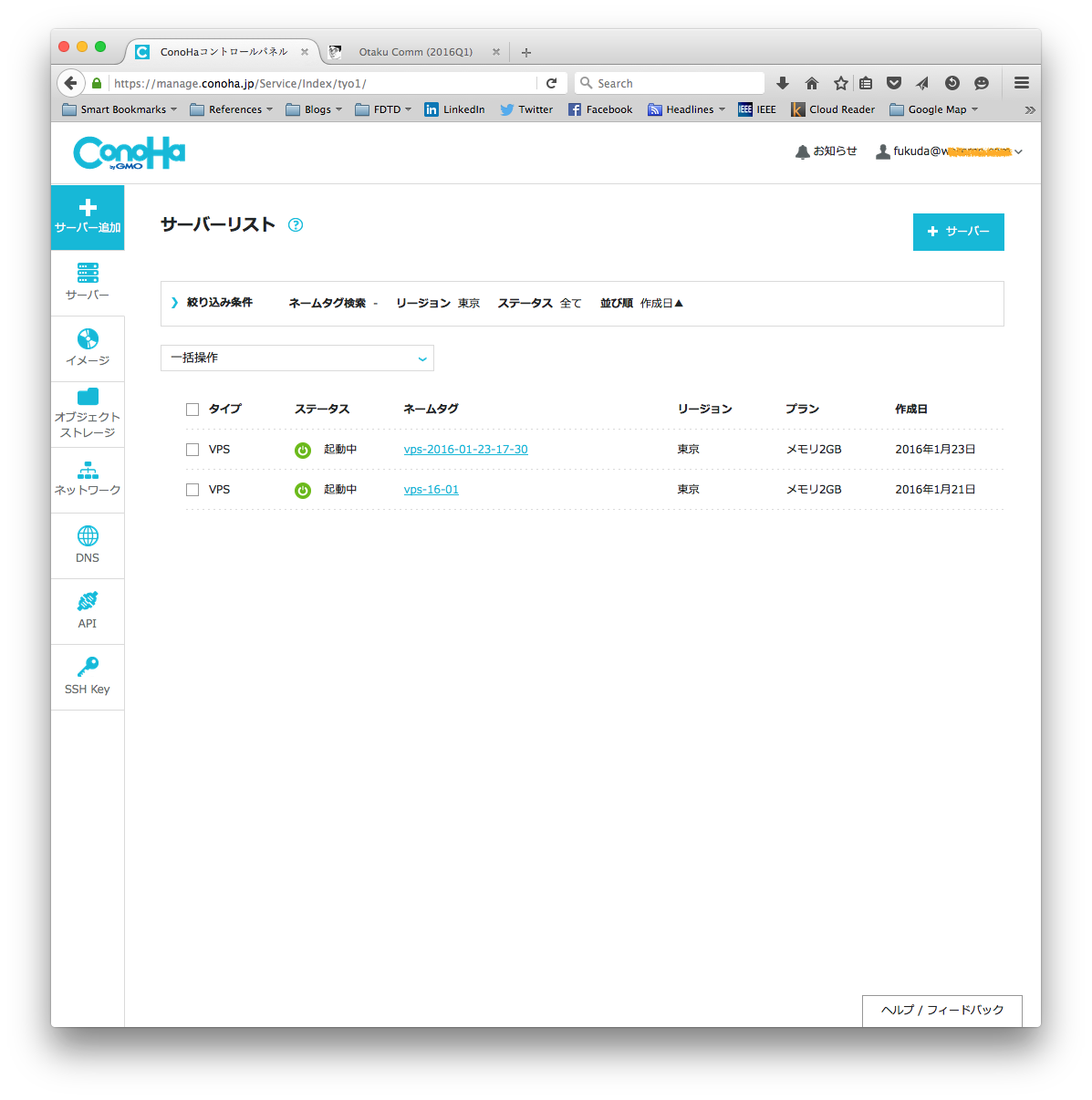Viewport: 1092px width, 1100px height.
Task: Open FDTD bookmarks folder
Action: coord(383,109)
